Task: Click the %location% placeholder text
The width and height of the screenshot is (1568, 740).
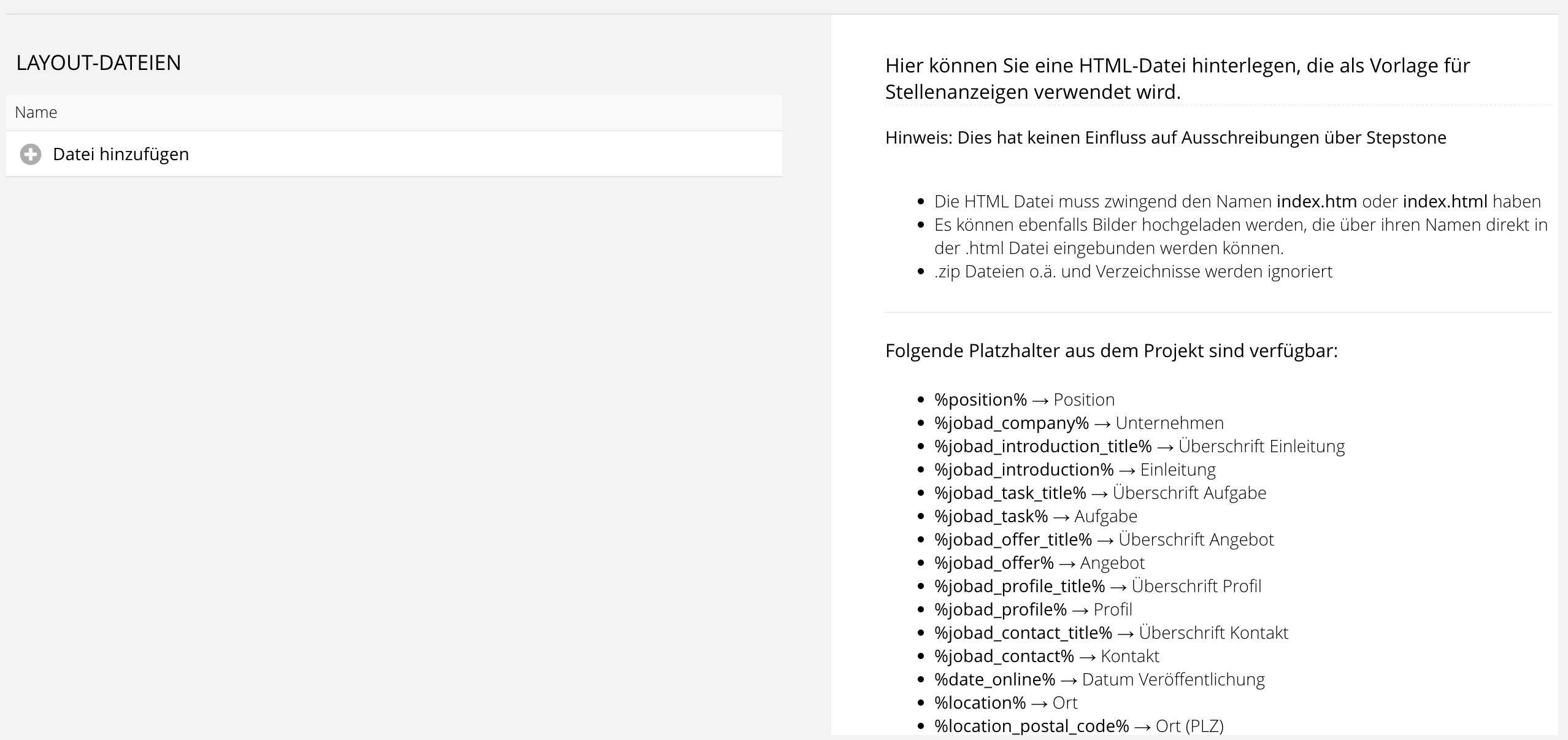Action: click(980, 703)
